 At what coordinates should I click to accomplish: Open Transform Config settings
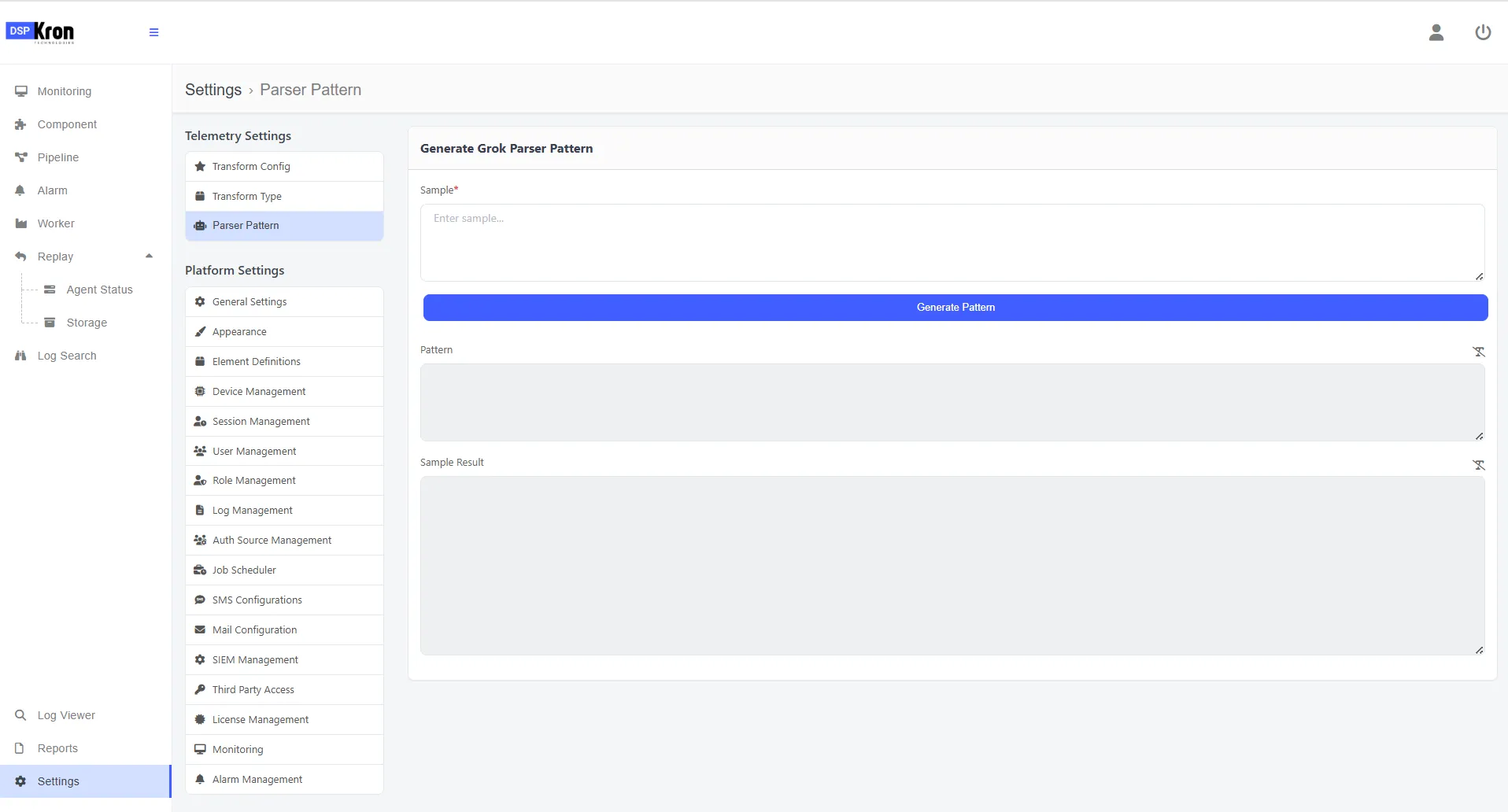click(x=284, y=167)
